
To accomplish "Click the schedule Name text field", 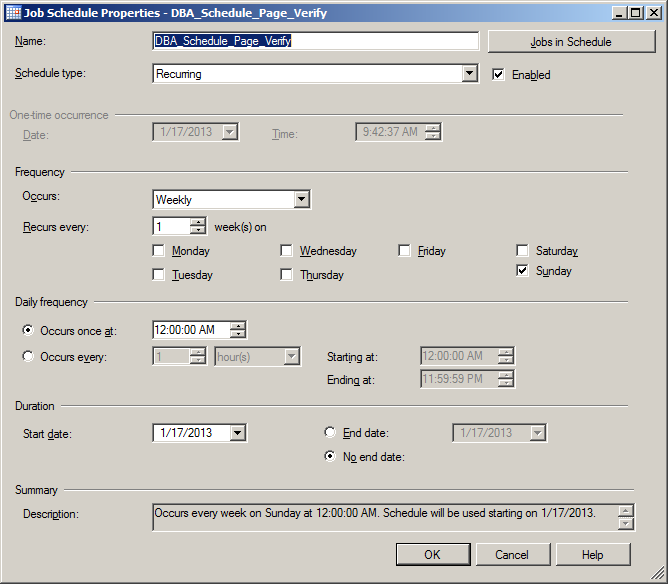I will [x=316, y=41].
